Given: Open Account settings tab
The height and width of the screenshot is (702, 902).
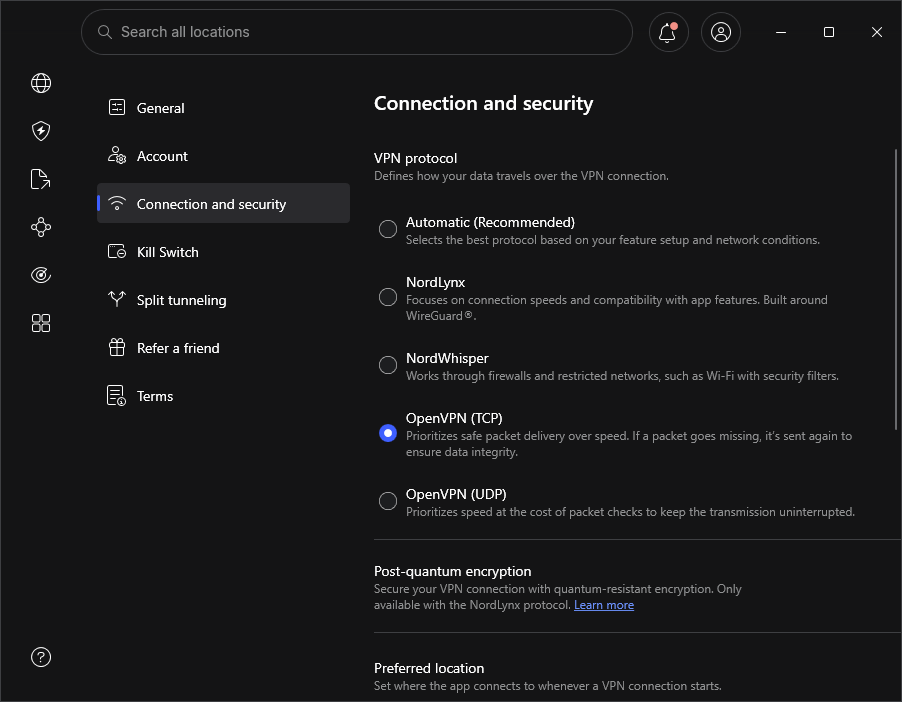Looking at the screenshot, I should pos(223,156).
